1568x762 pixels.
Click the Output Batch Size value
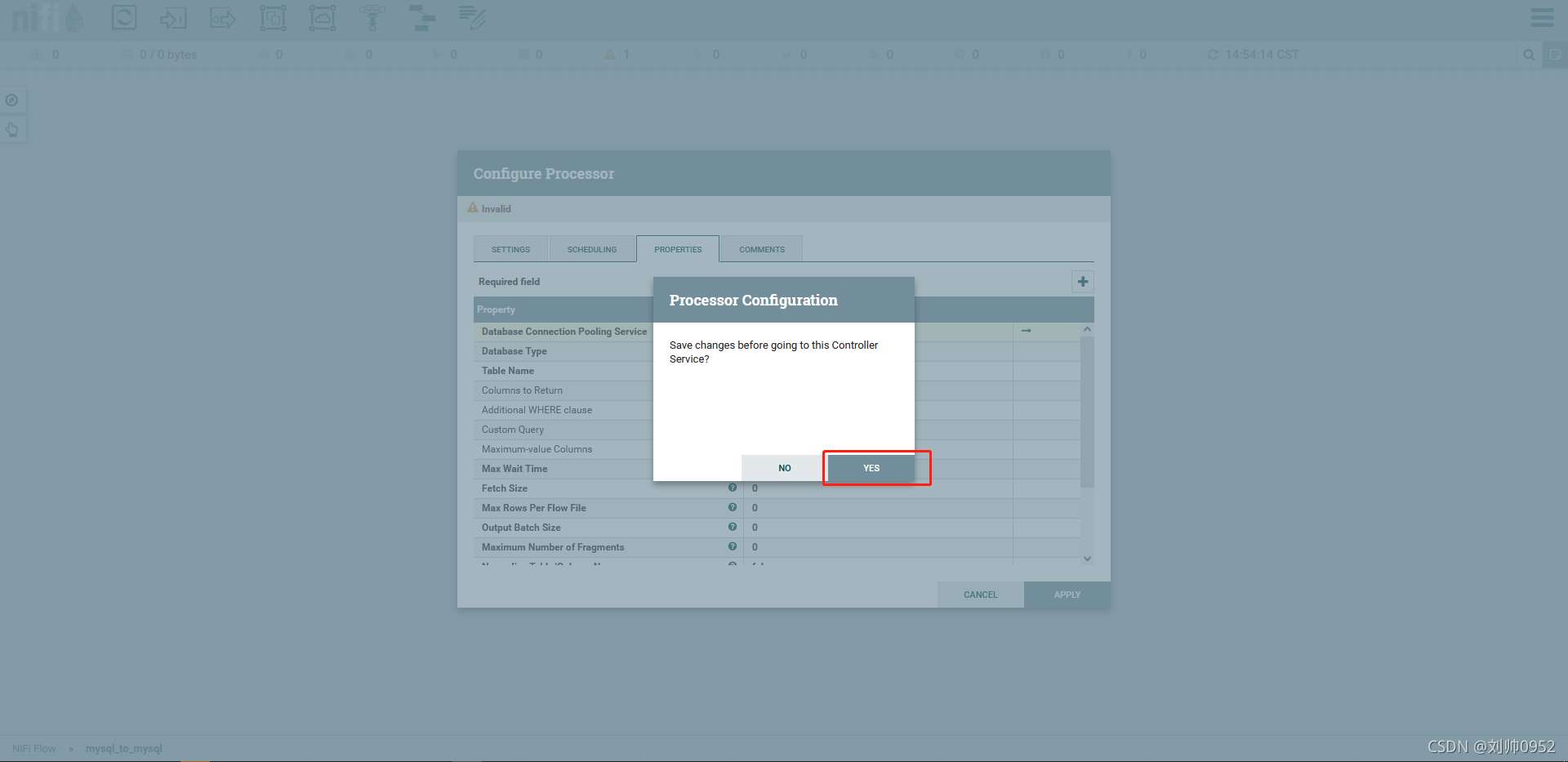pyautogui.click(x=755, y=528)
